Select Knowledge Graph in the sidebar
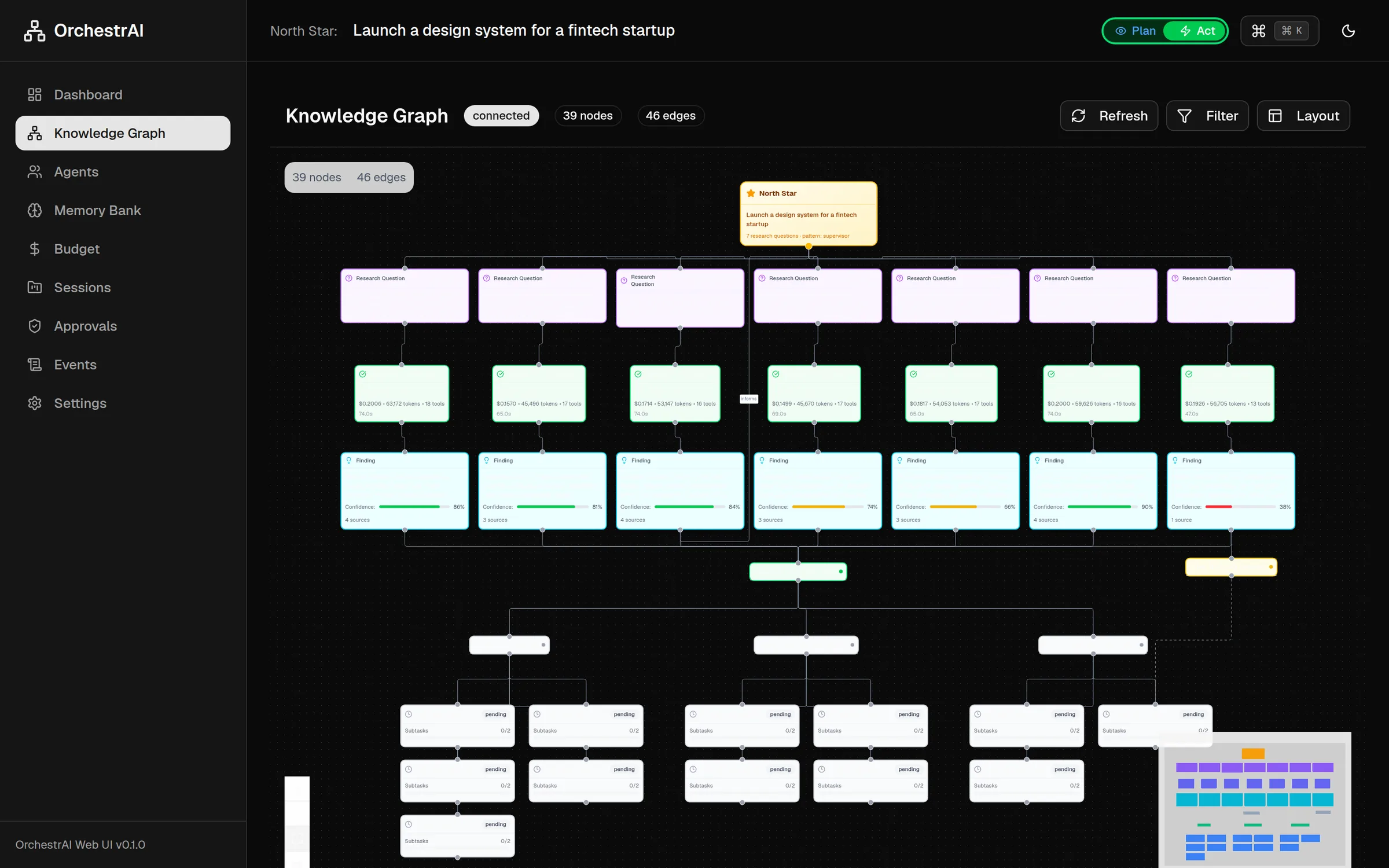Screen dimensions: 1389x868 pyautogui.click(x=123, y=133)
